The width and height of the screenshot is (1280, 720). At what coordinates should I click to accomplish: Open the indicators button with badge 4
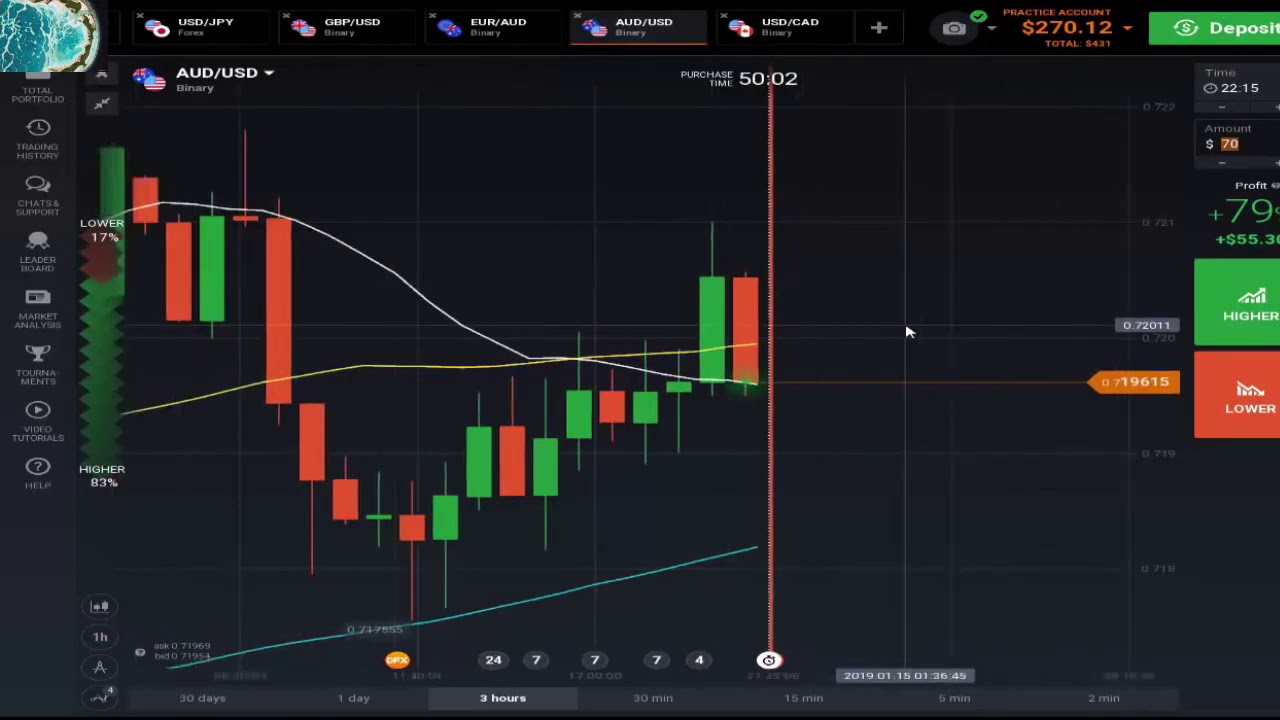(x=101, y=697)
